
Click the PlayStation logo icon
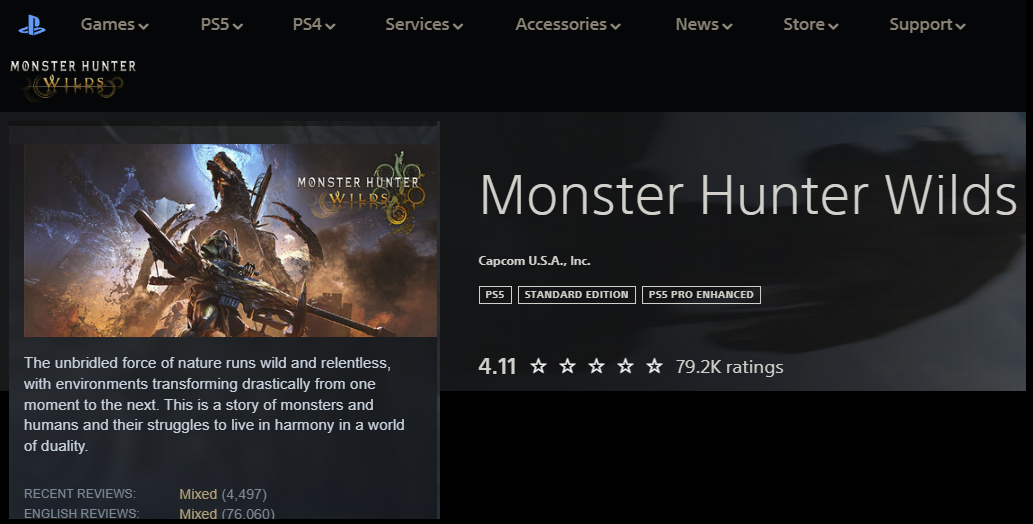point(32,25)
